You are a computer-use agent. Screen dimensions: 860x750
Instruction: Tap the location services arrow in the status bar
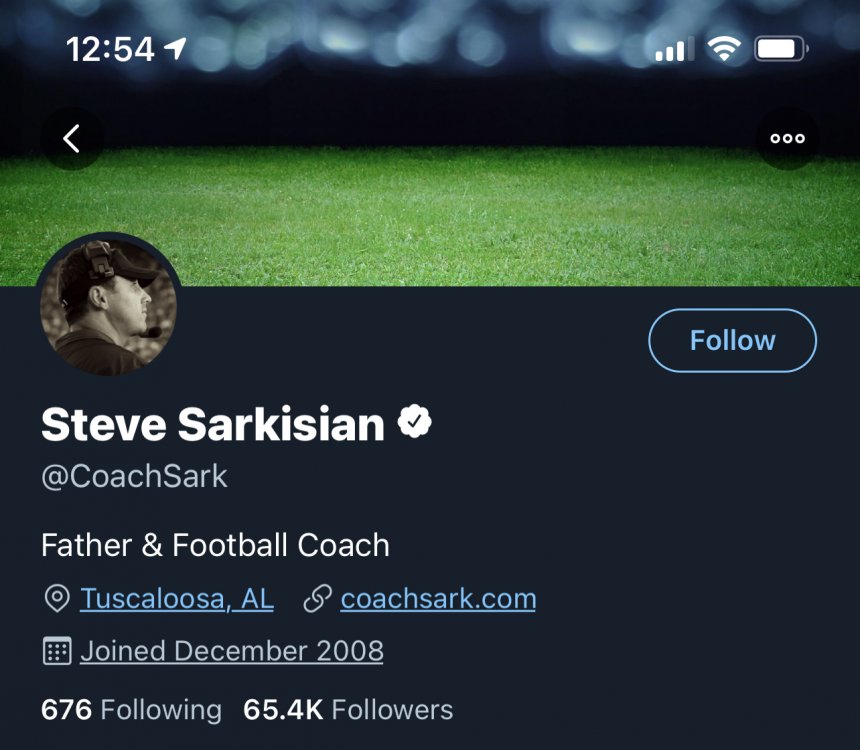(177, 48)
